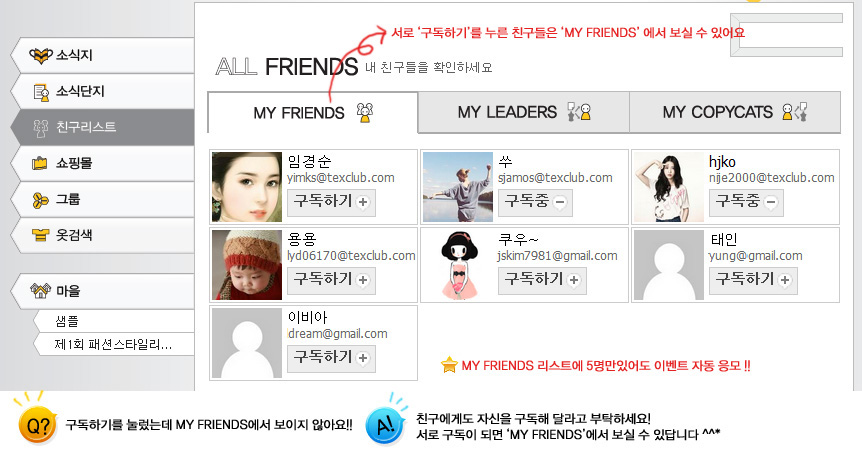Screen dimensions: 862x454
Task: Unsubscribe from 쑤 via 구독중 button
Action: (x=535, y=202)
